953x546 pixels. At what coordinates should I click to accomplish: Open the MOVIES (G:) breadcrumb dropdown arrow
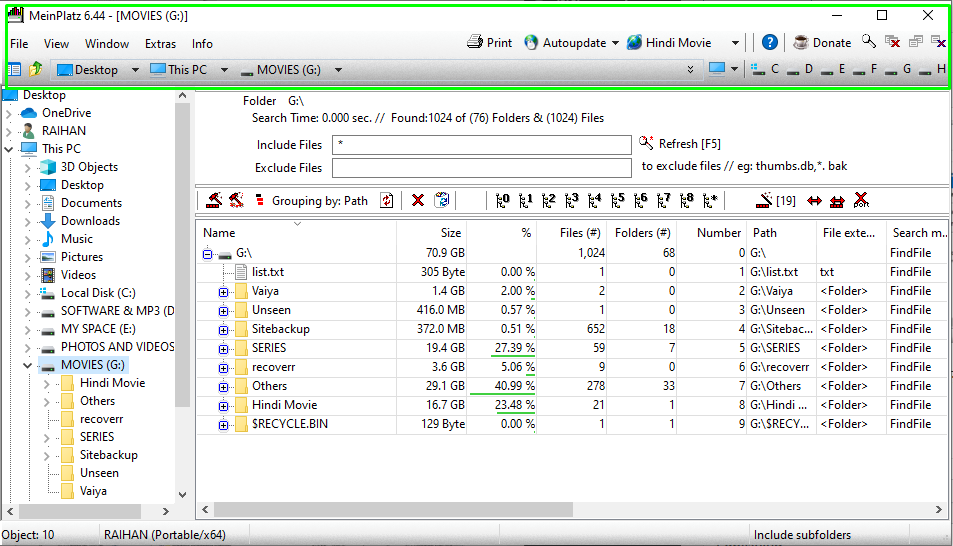(x=339, y=70)
